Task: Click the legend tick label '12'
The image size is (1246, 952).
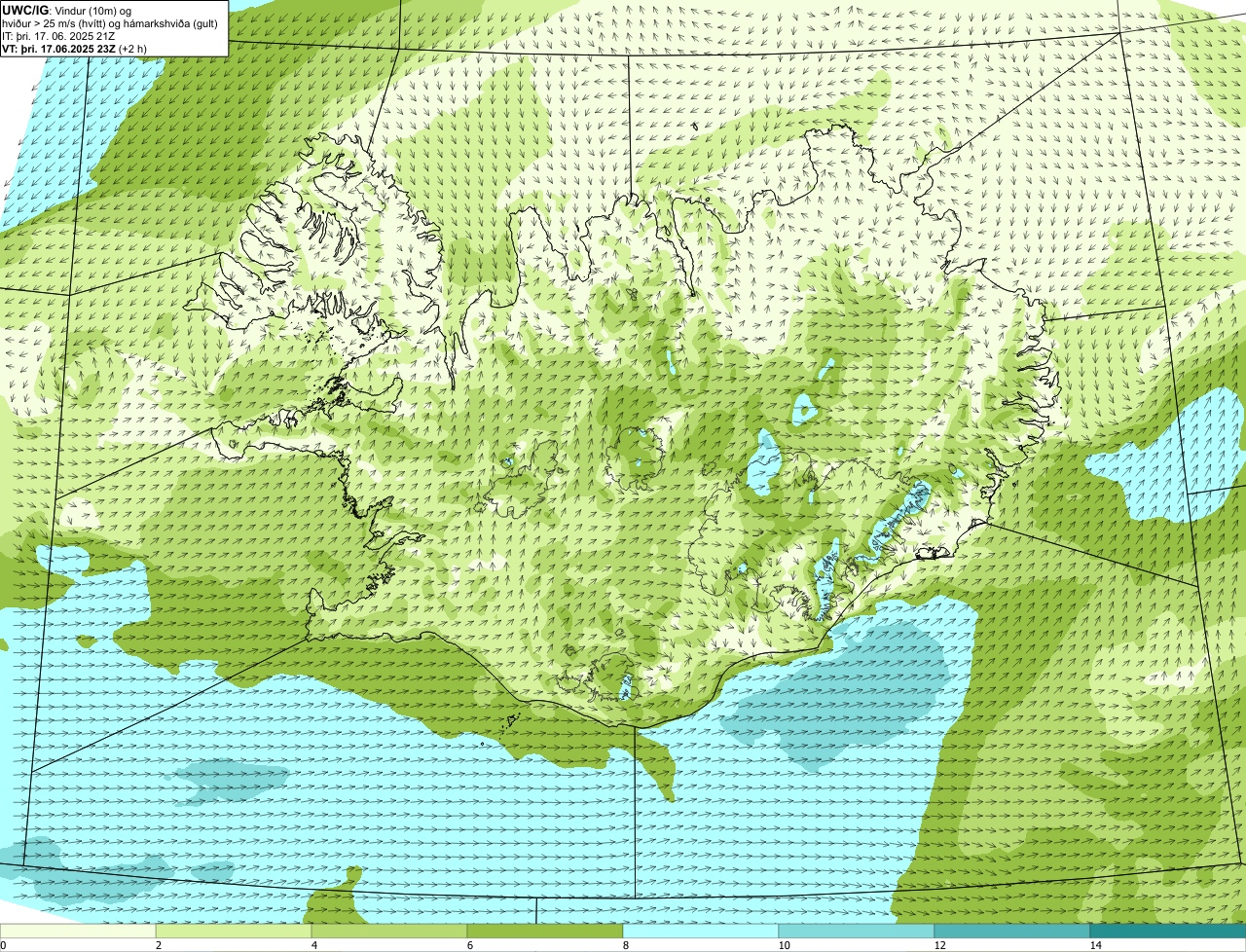Action: (938, 945)
